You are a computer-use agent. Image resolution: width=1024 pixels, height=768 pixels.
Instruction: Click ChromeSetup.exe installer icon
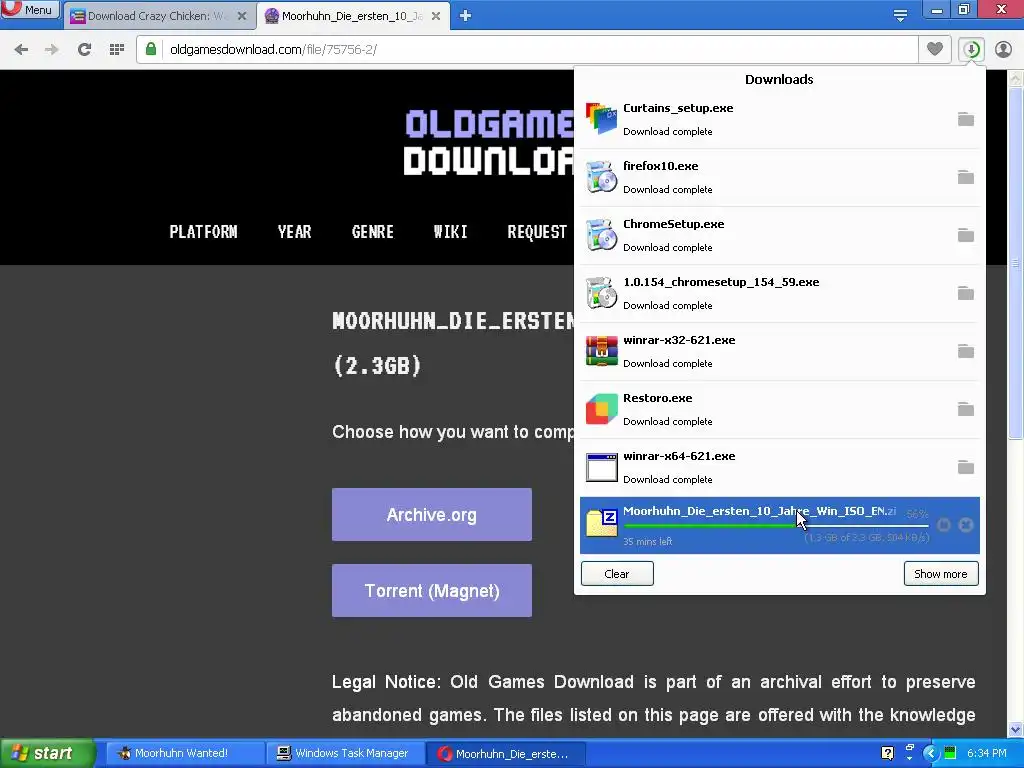(601, 235)
